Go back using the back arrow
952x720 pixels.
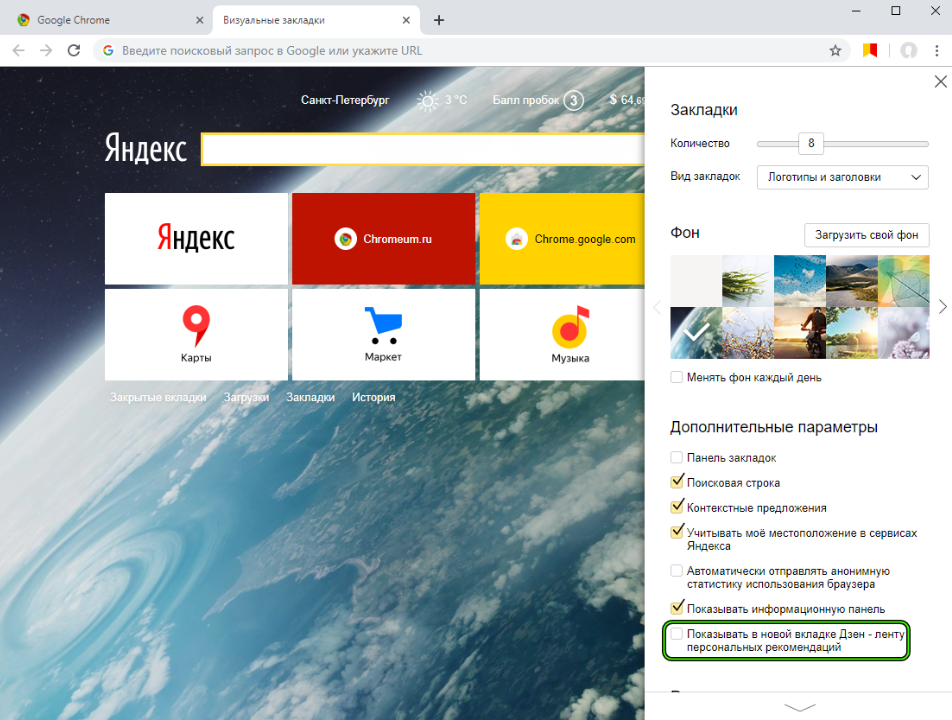(19, 50)
